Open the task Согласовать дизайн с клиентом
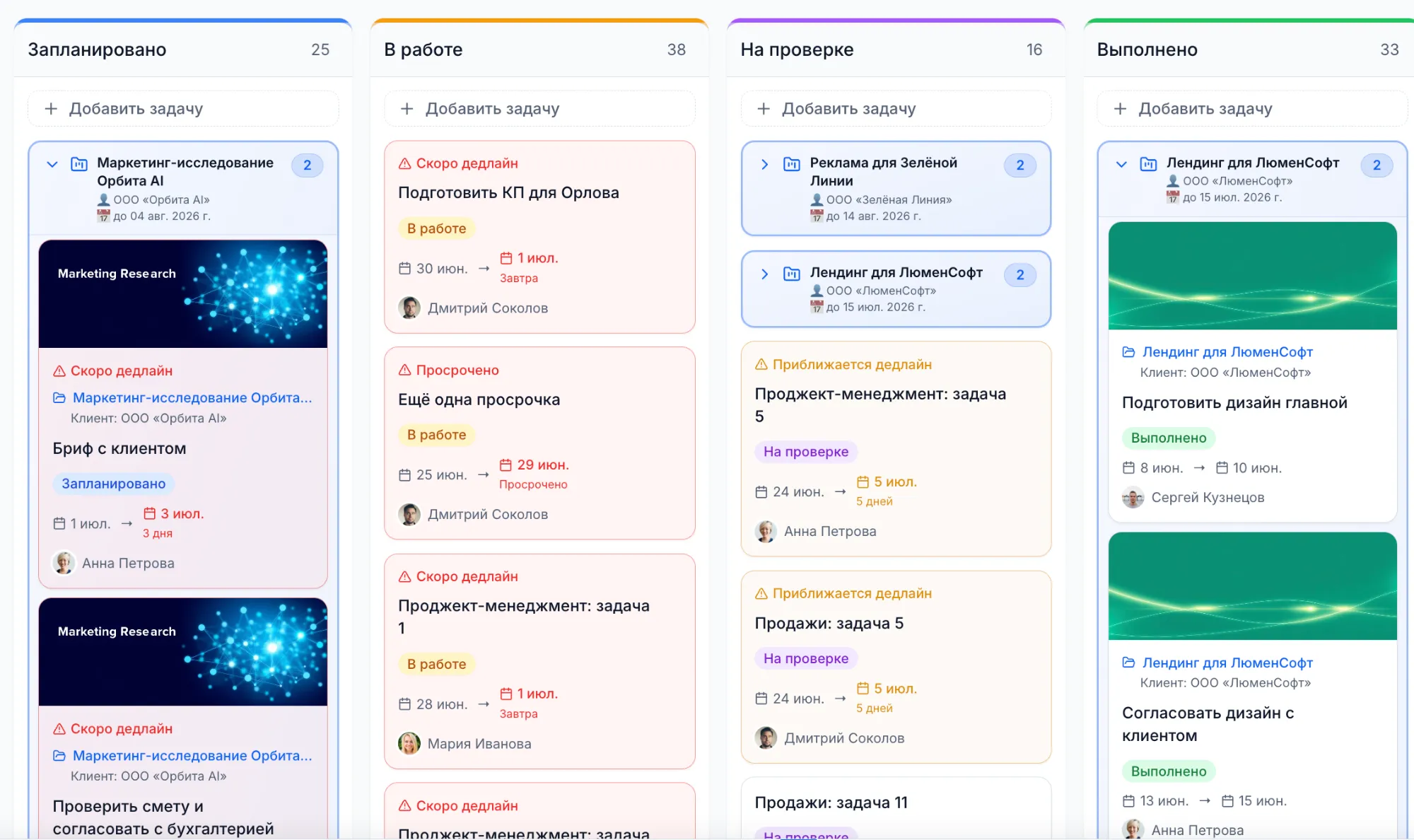Viewport: 1414px width, 840px height. pyautogui.click(x=1208, y=724)
